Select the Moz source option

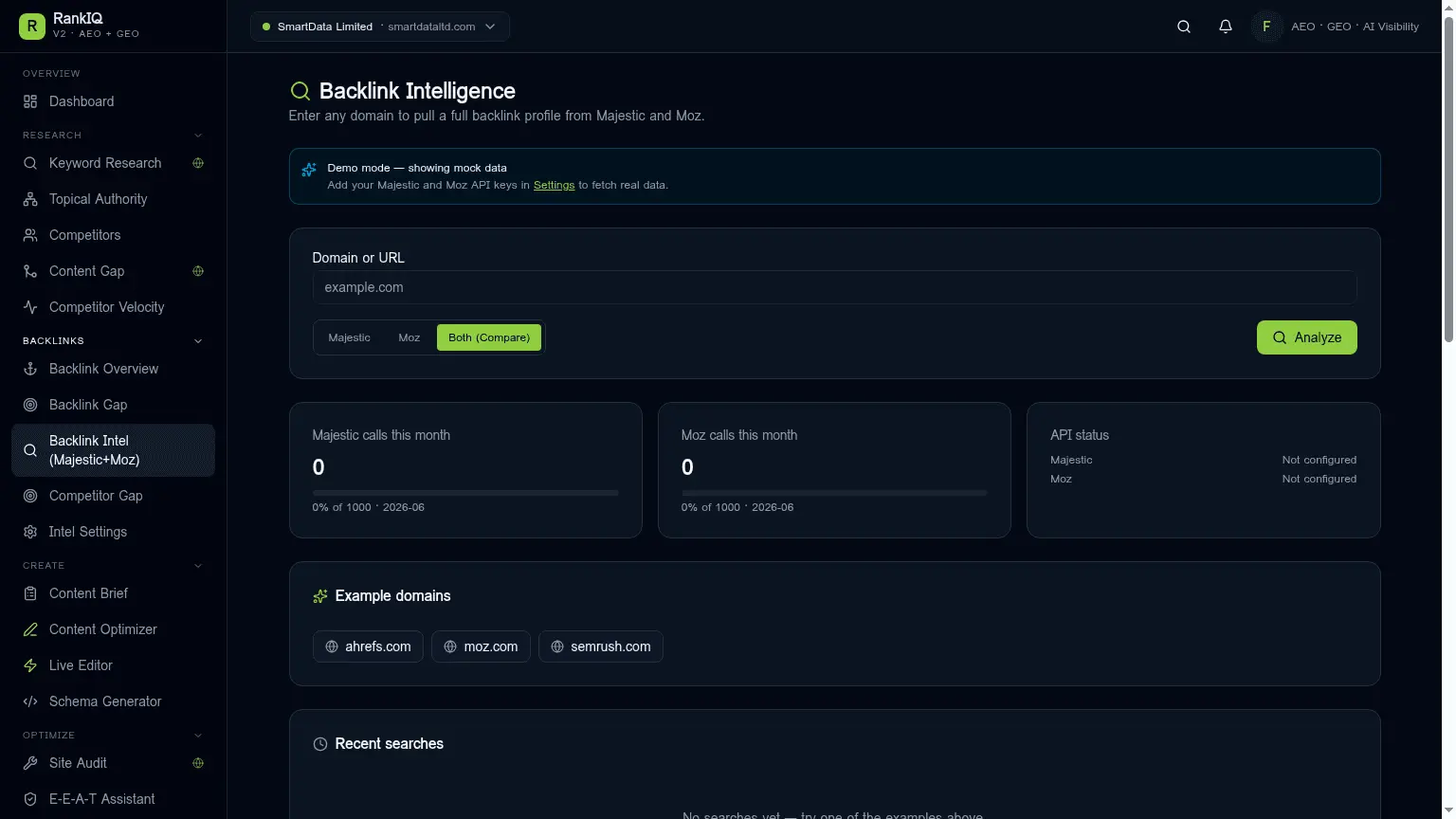tap(409, 337)
